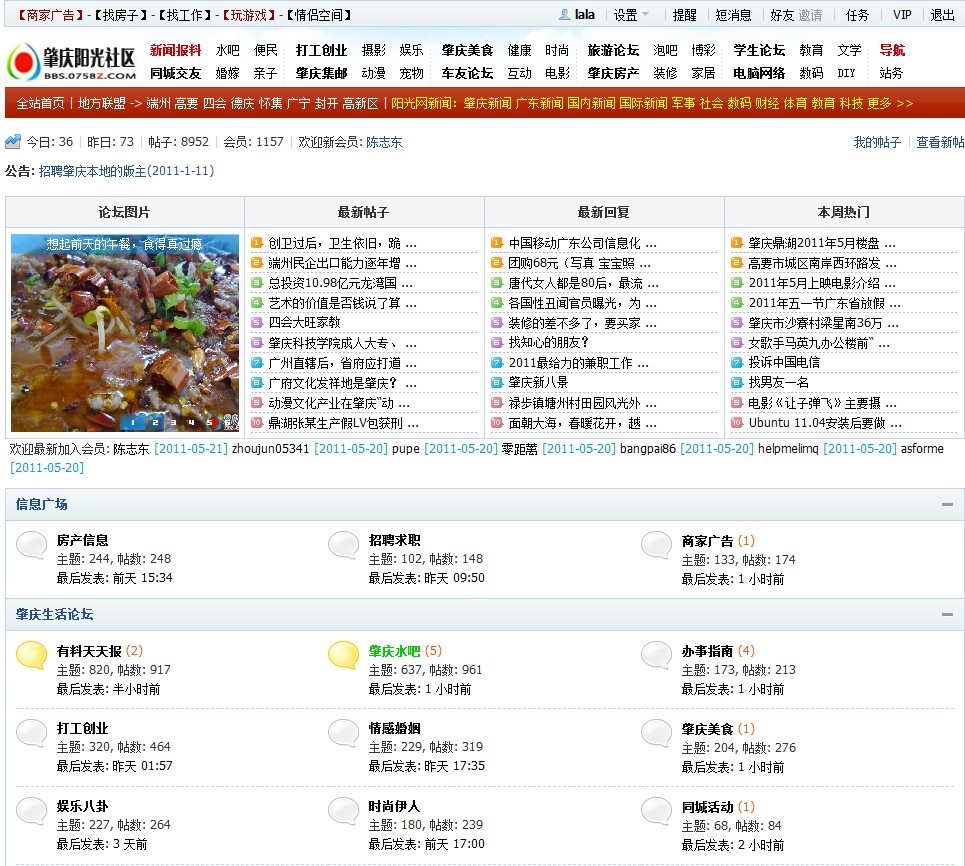Open the 肇庆美食 nav item
The width and height of the screenshot is (965, 866).
pos(467,50)
